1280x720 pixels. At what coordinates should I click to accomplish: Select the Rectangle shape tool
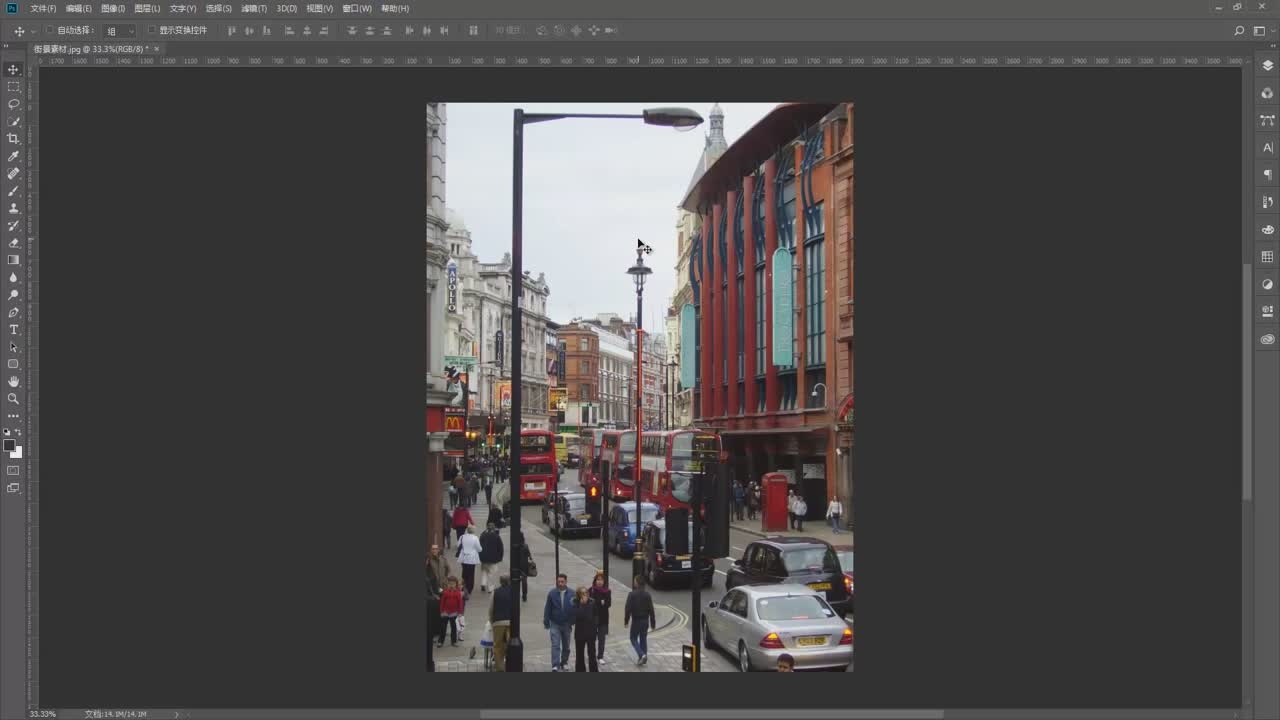pyautogui.click(x=13, y=364)
